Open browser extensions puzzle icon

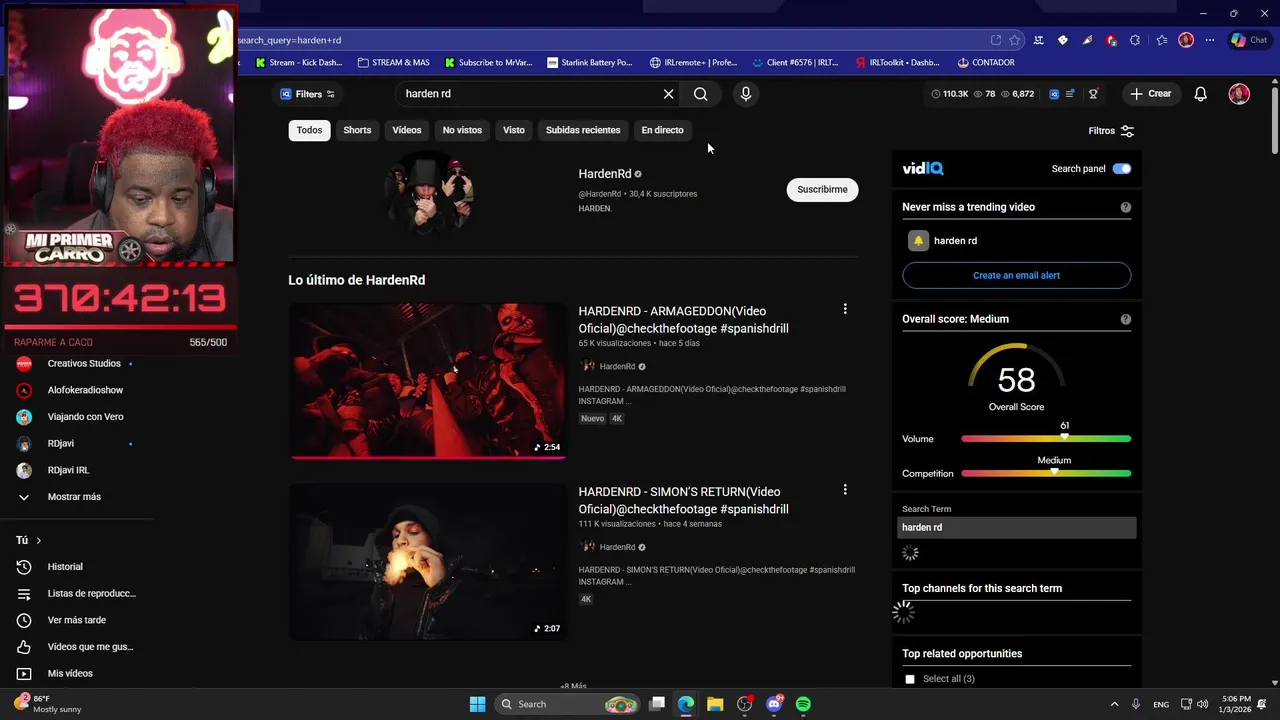point(1135,40)
